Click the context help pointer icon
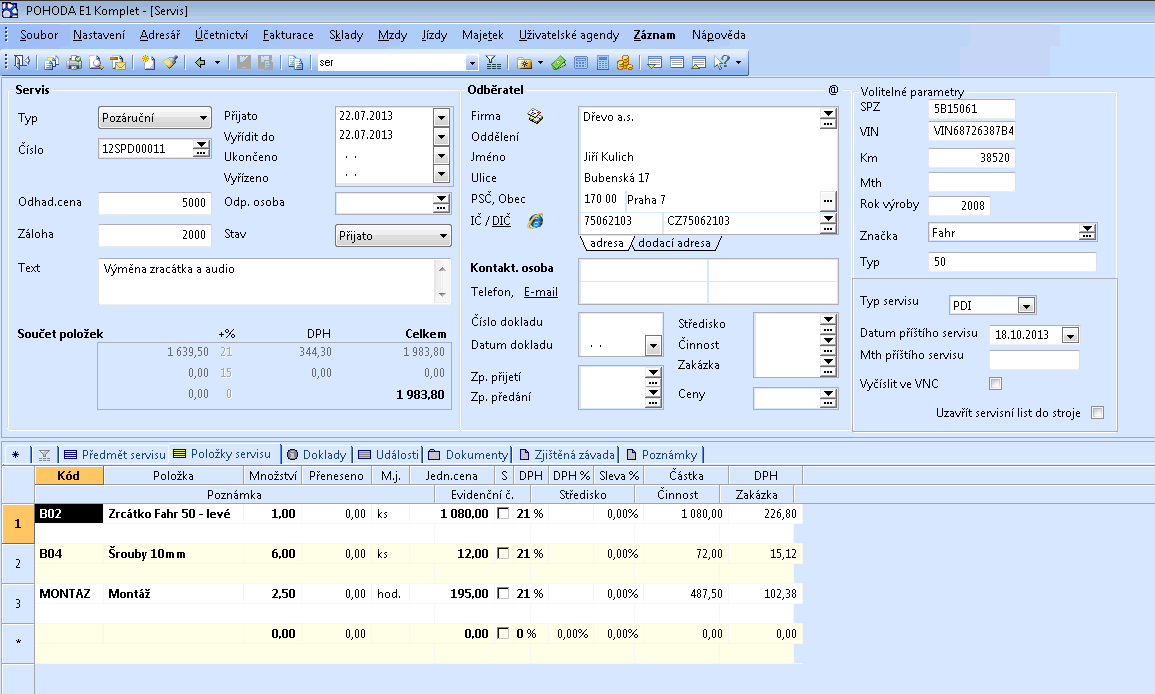The height and width of the screenshot is (694, 1155). (722, 63)
